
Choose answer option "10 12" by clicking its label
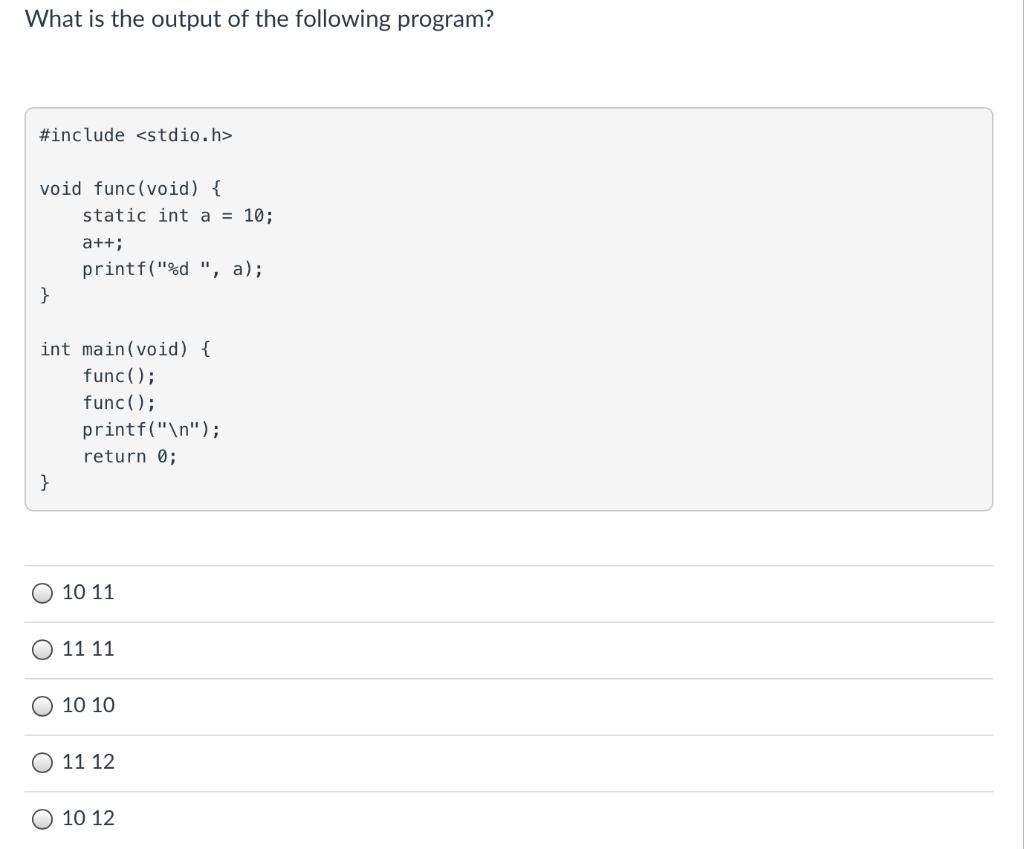point(86,818)
